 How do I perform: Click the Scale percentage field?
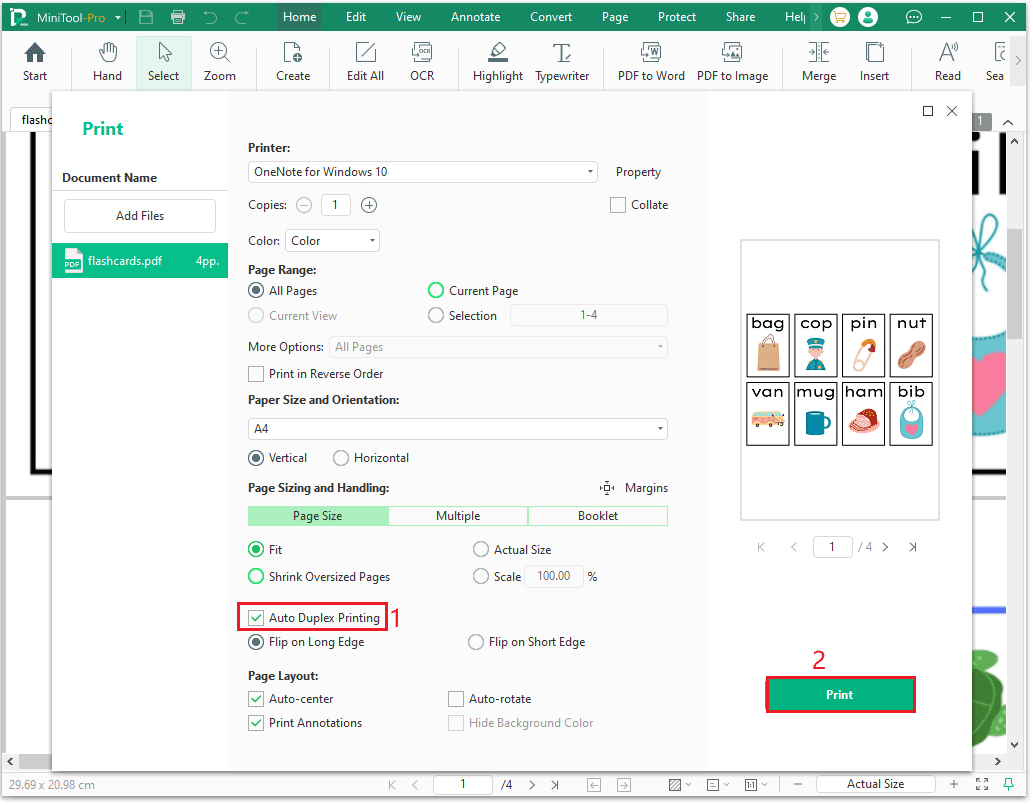coord(553,577)
